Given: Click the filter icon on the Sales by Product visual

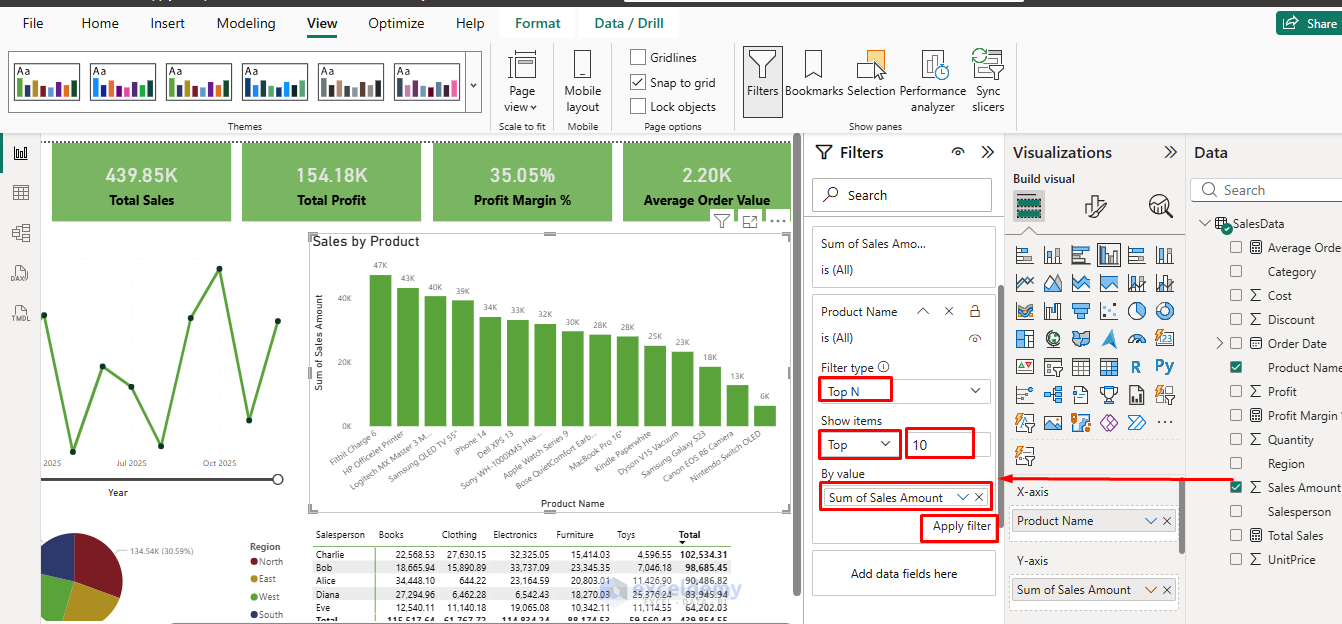Looking at the screenshot, I should coord(721,221).
